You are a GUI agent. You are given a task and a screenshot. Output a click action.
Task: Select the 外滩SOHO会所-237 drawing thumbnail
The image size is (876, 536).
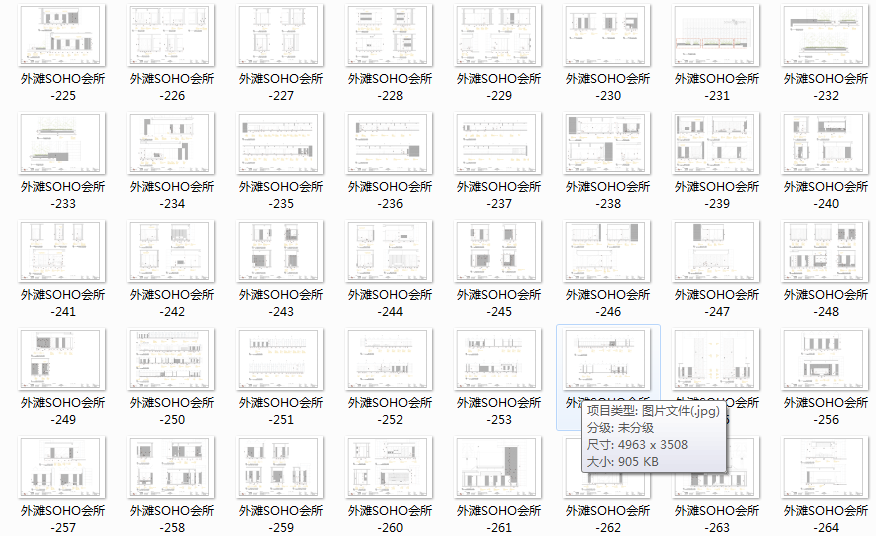[x=498, y=143]
